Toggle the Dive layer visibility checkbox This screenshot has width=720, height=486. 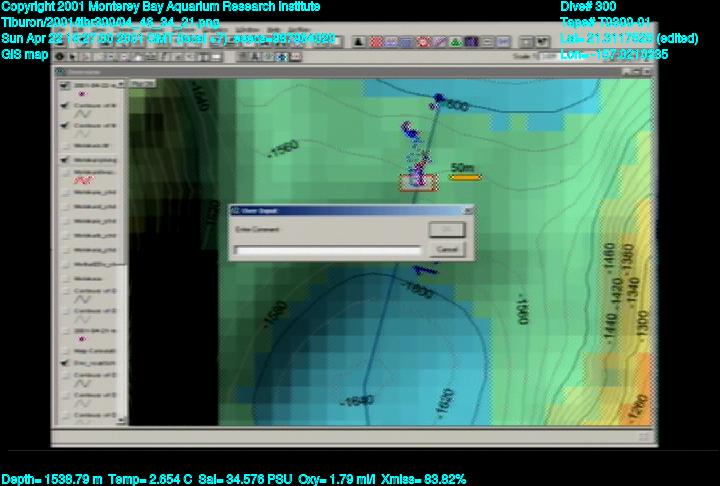[x=64, y=365]
